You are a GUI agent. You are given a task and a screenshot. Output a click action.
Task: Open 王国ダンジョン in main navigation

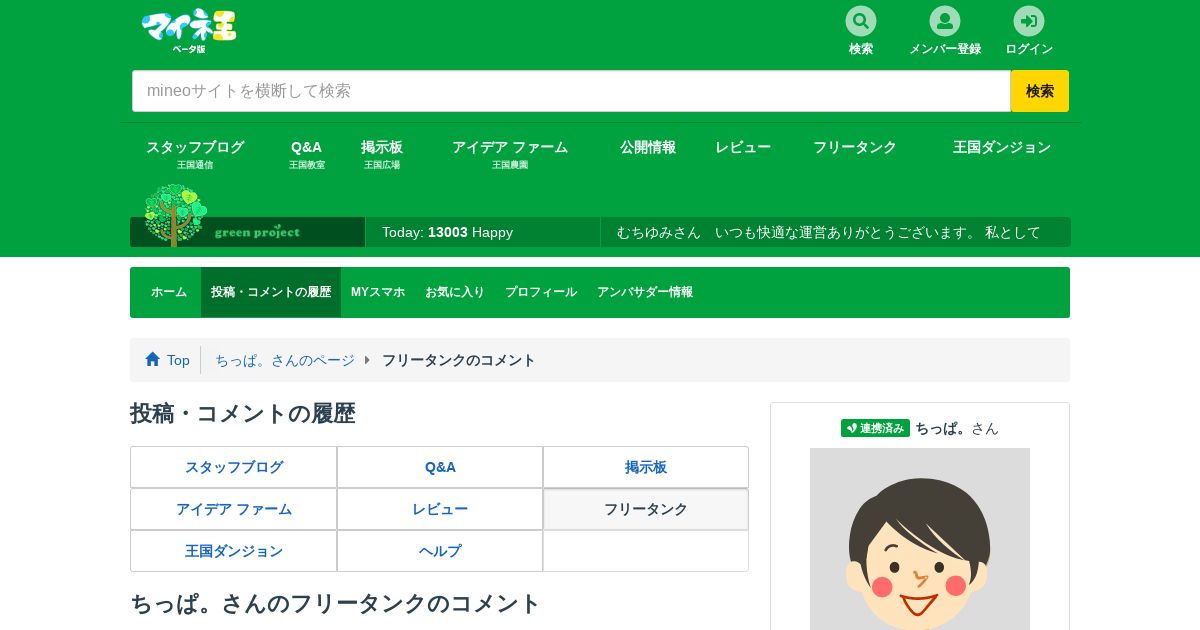click(1002, 147)
